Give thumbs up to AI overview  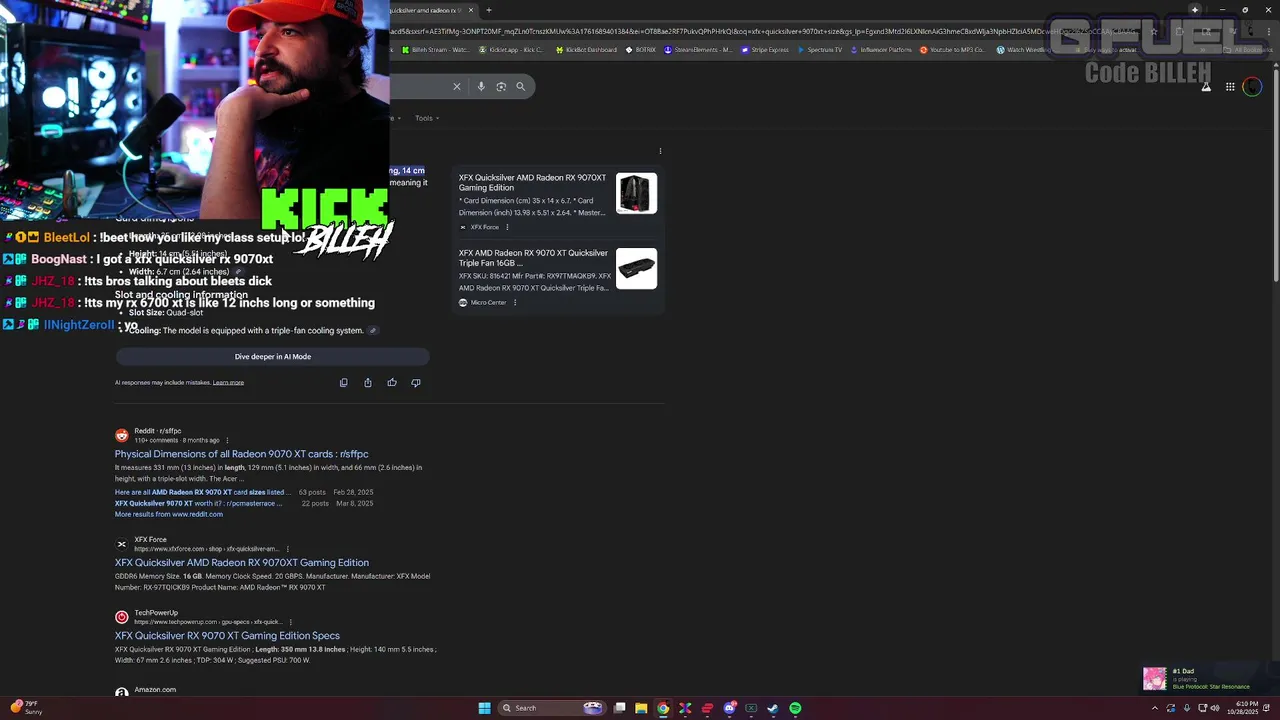[x=392, y=382]
